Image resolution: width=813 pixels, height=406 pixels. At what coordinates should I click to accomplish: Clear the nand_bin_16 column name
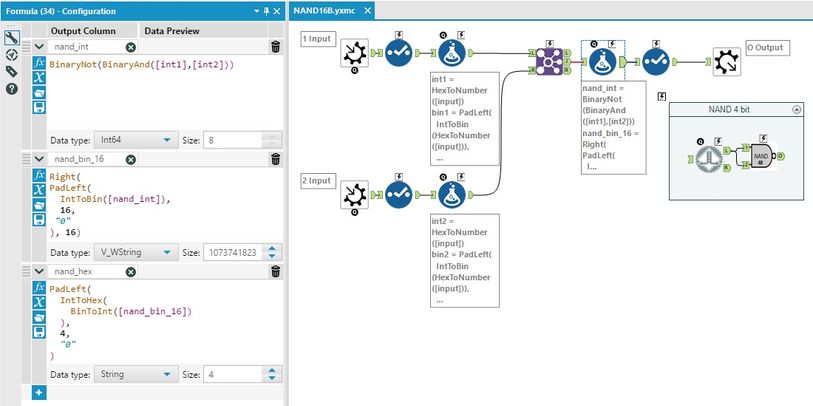click(x=131, y=160)
